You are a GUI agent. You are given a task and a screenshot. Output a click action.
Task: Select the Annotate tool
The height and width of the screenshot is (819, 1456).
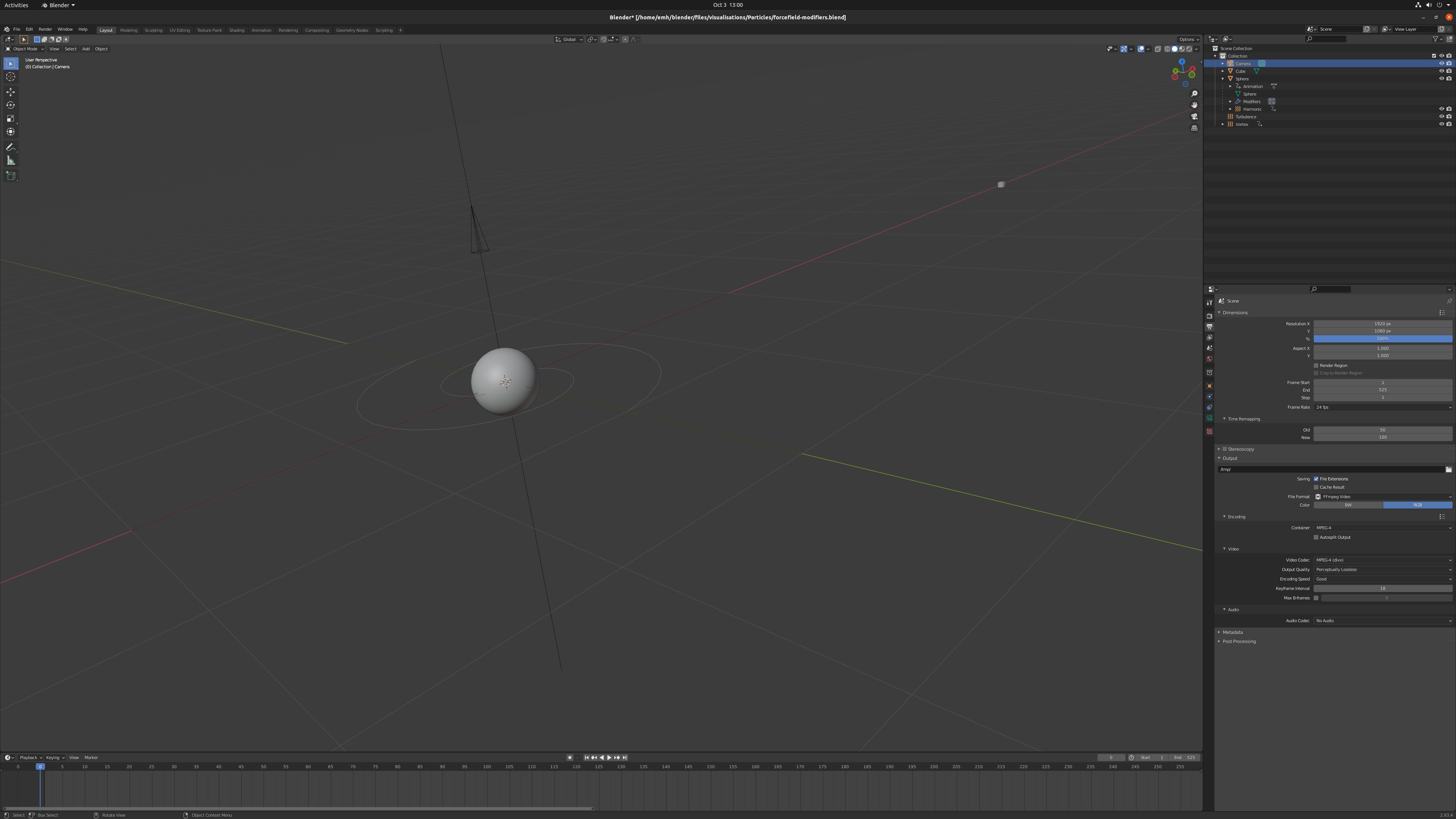11,147
